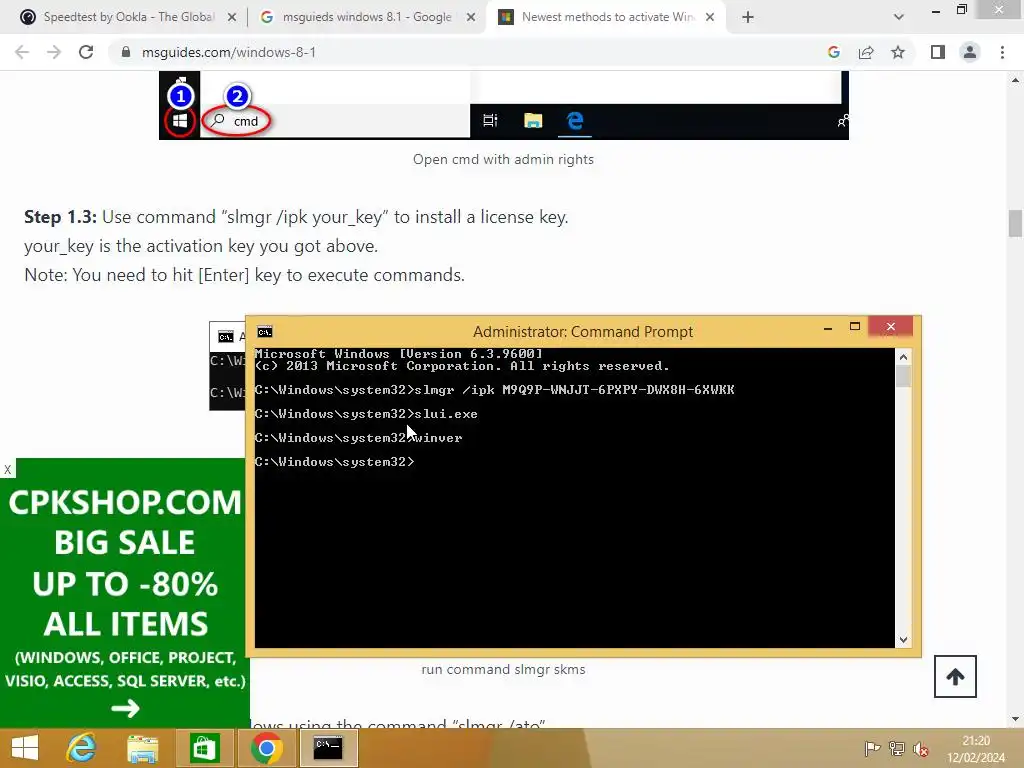Minimize the Chrome browser window
Image resolution: width=1024 pixels, height=768 pixels.
click(x=936, y=10)
